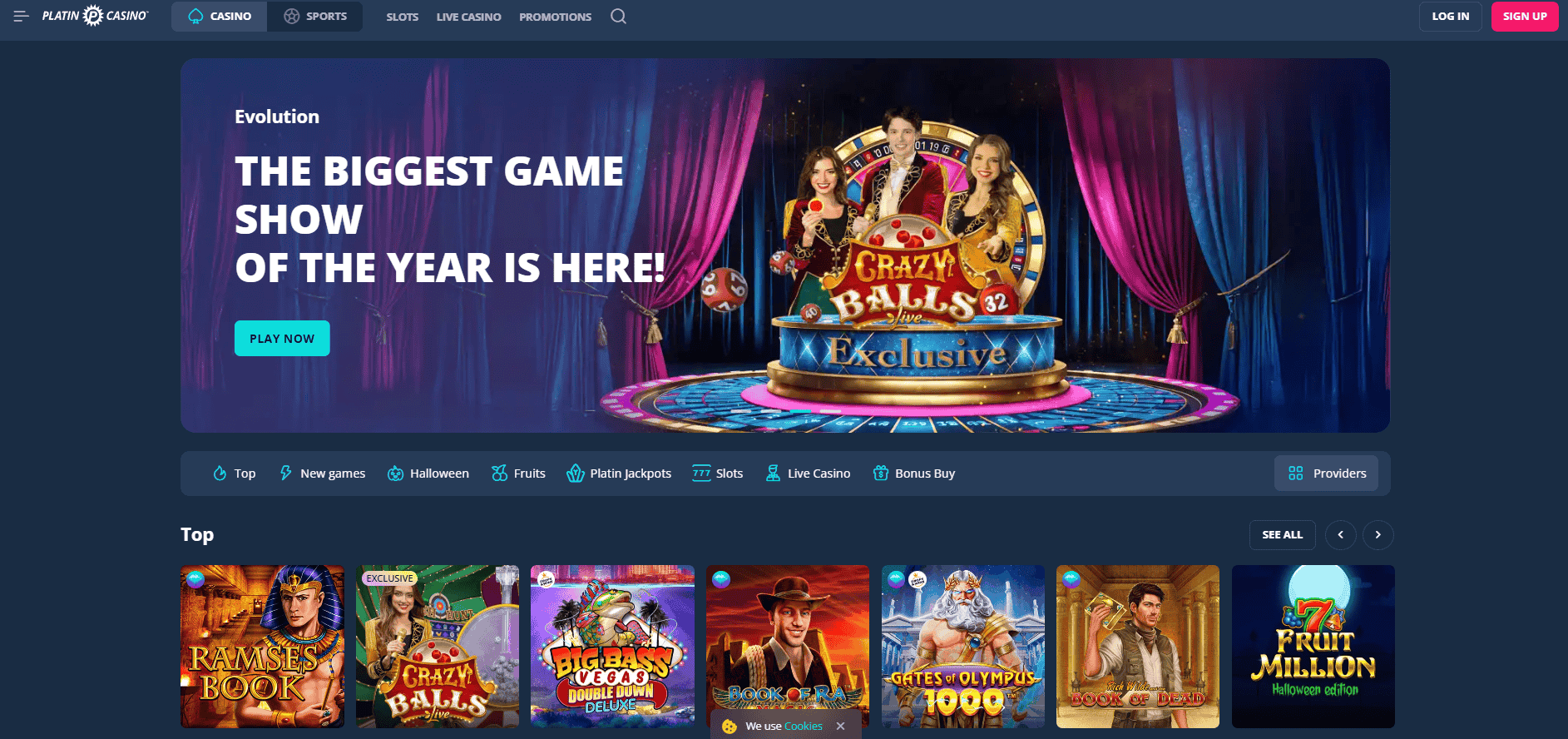This screenshot has height=739, width=1568.
Task: Show next Top games with right arrow
Action: tap(1378, 535)
